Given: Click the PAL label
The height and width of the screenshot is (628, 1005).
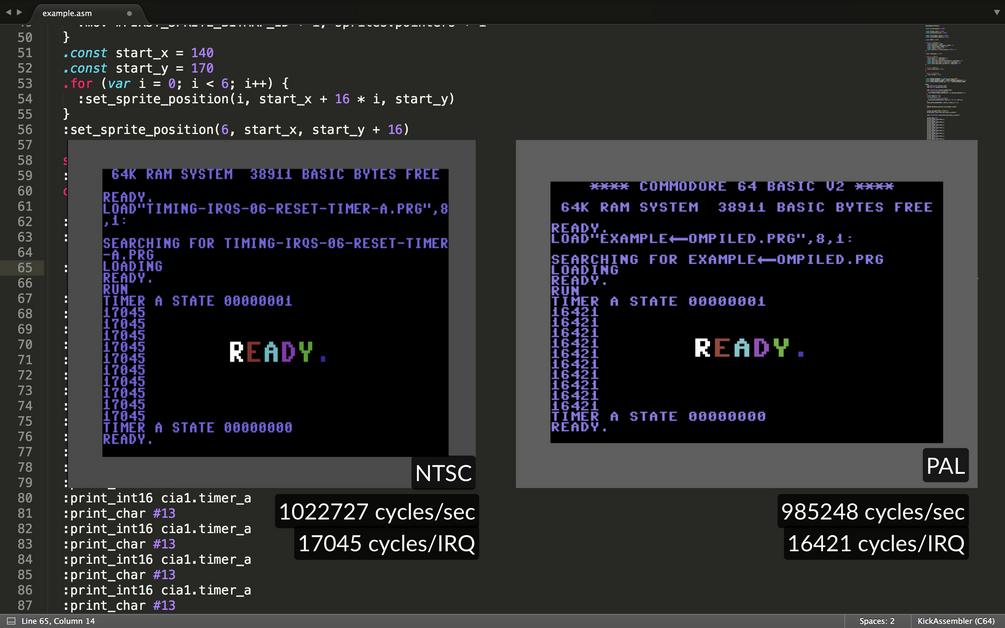Looking at the screenshot, I should (945, 465).
